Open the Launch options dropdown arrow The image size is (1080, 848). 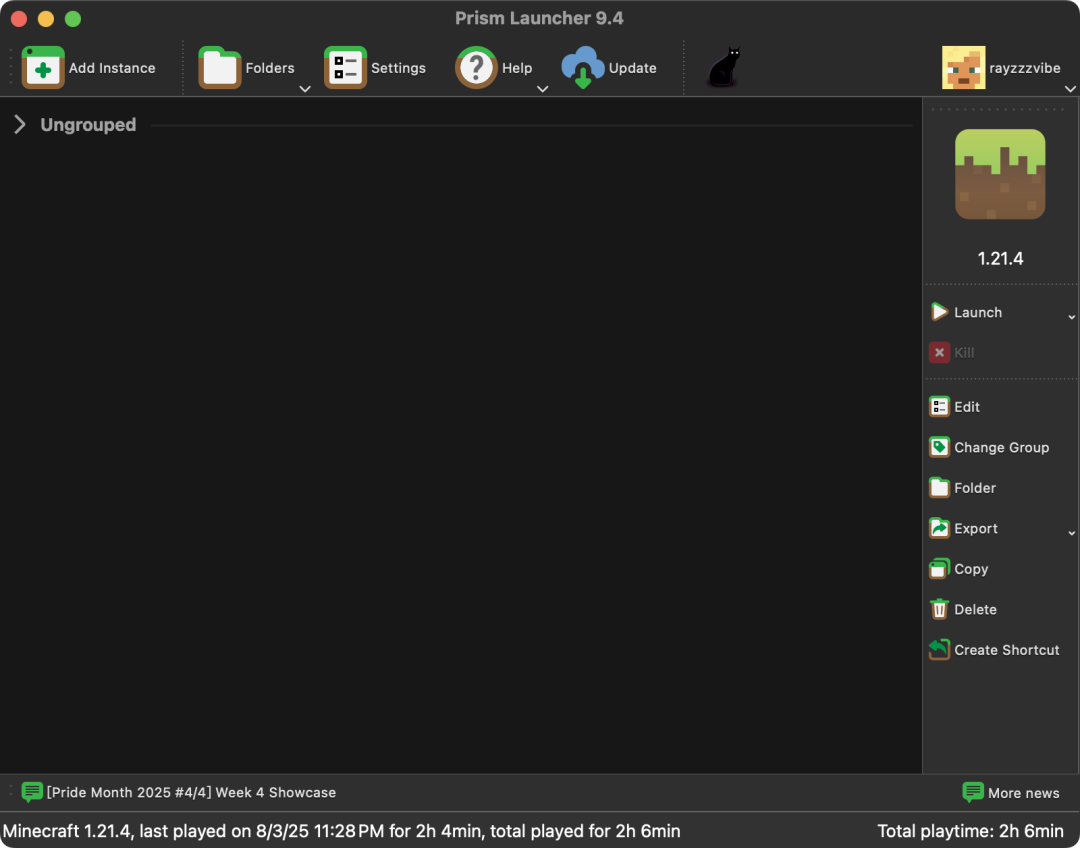click(1072, 317)
